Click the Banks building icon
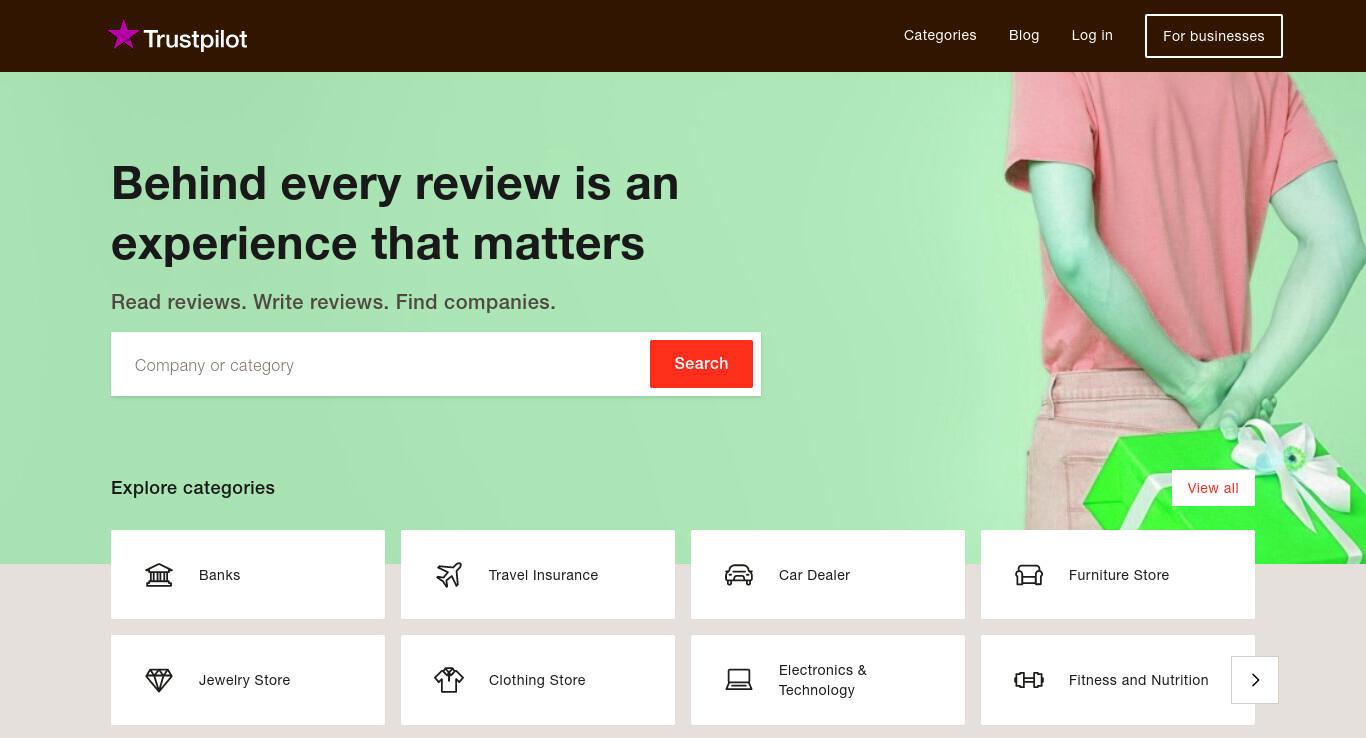The image size is (1366, 738). (159, 575)
